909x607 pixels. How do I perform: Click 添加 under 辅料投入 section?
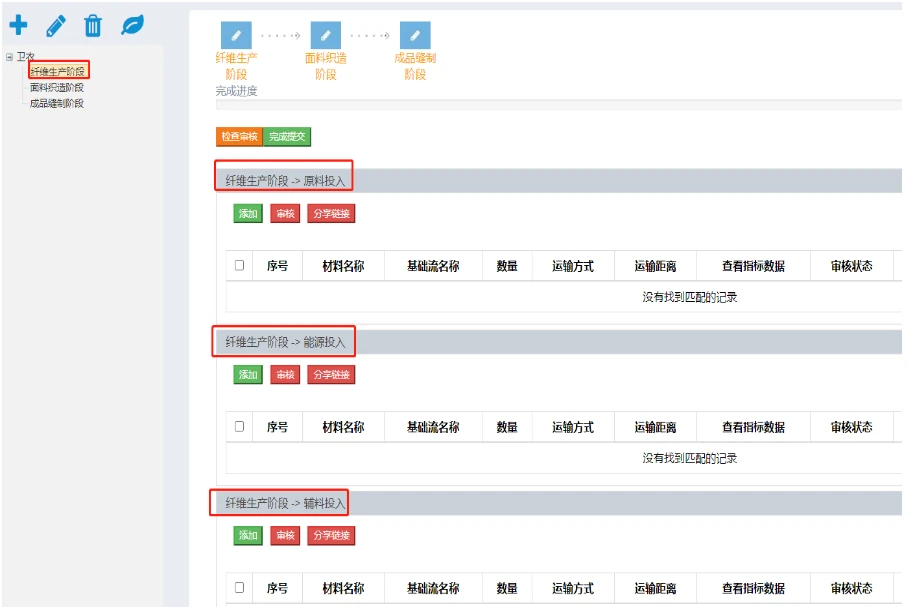[x=248, y=535]
